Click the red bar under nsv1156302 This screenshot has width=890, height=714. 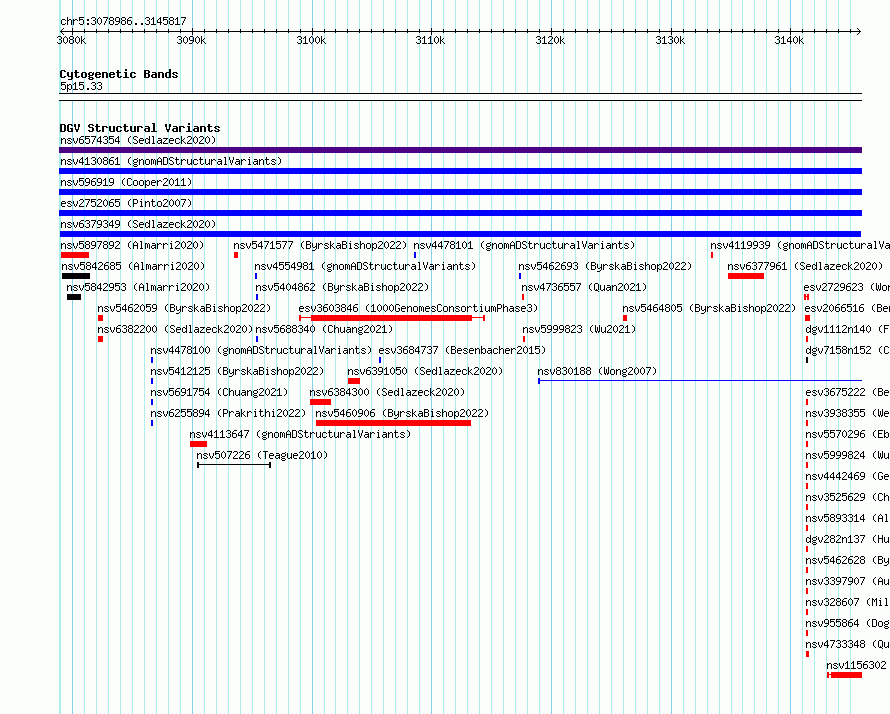(x=845, y=675)
